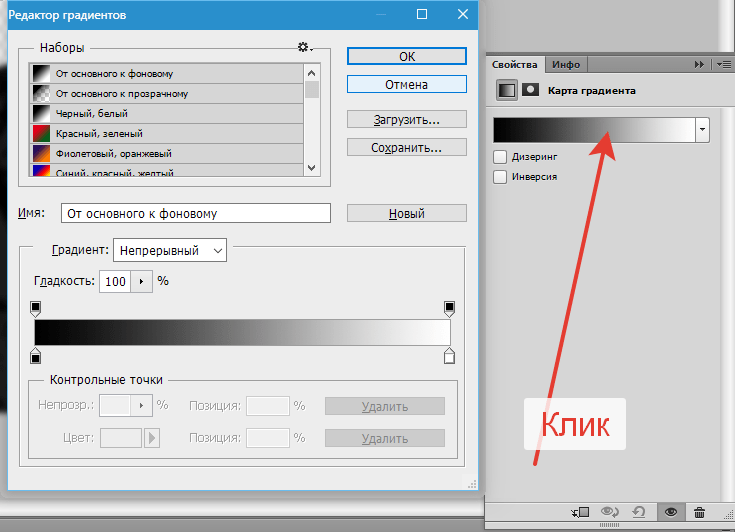The width and height of the screenshot is (735, 532).
Task: Choose the 'Черный, белый' preset
Action: pos(167,113)
